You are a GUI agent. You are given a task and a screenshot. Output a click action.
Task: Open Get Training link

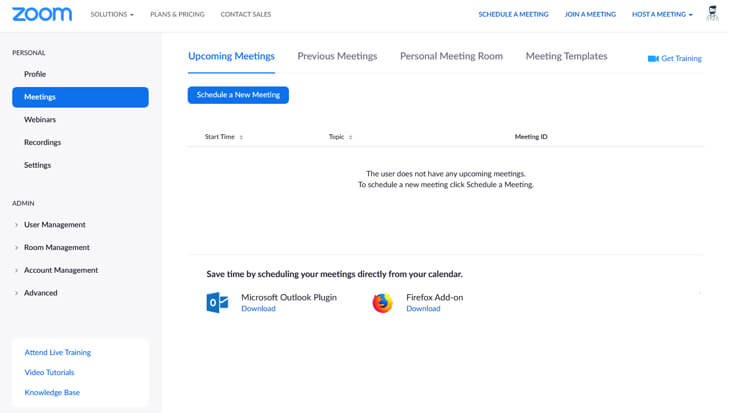[681, 59]
